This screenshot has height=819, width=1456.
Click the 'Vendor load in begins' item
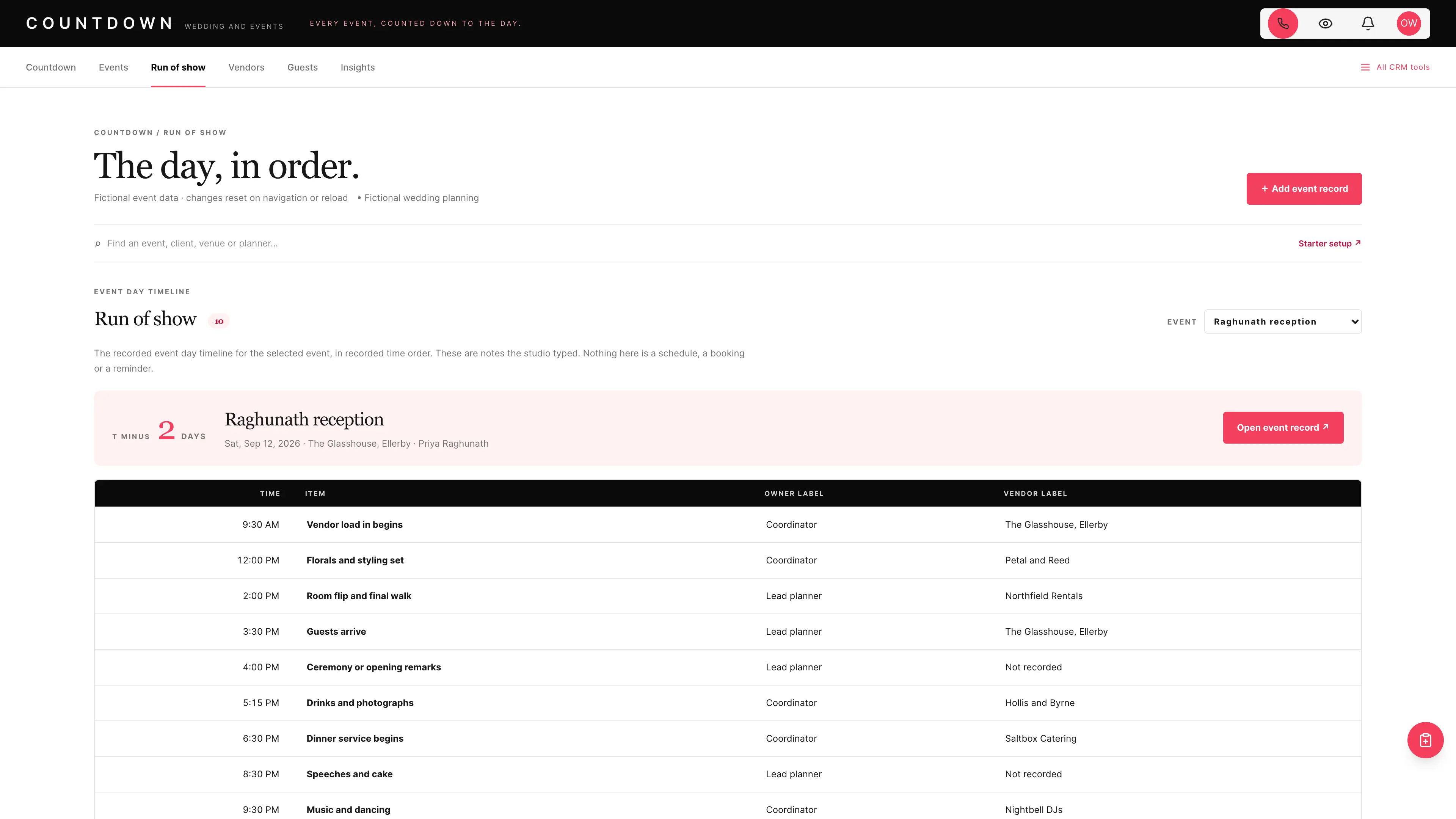[x=355, y=524]
